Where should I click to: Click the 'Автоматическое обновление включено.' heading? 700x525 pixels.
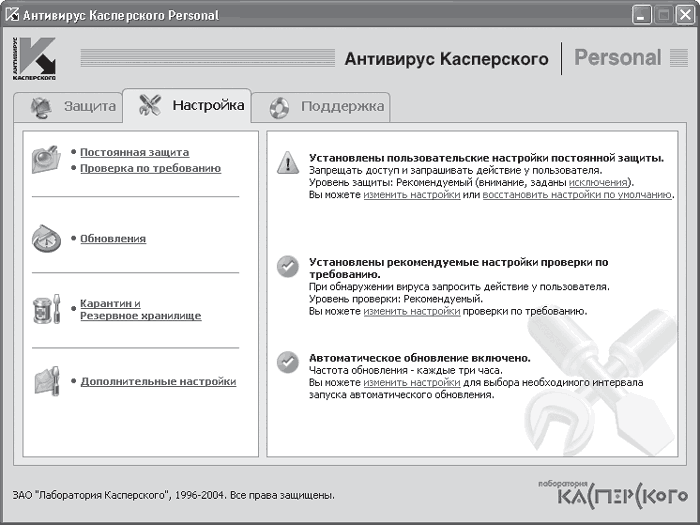click(x=420, y=358)
